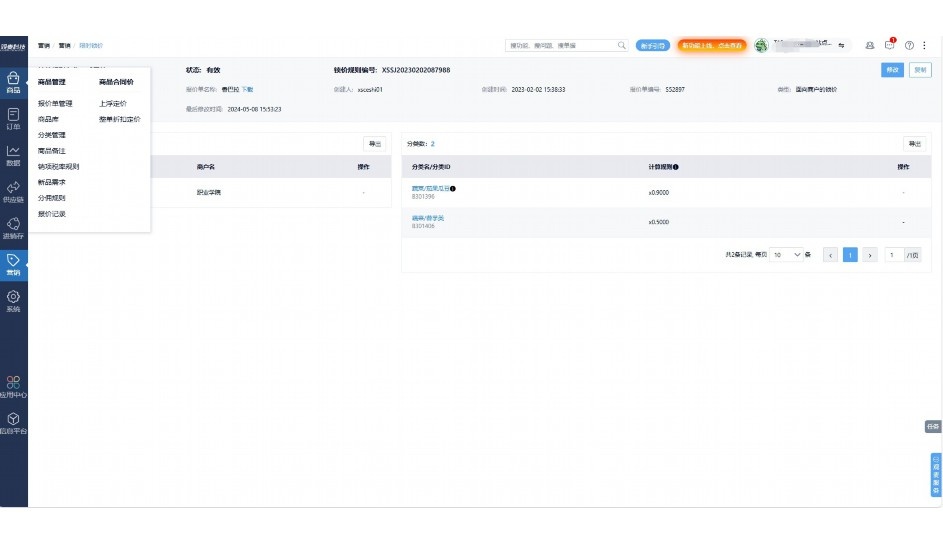Click the page number jump input field

(892, 255)
